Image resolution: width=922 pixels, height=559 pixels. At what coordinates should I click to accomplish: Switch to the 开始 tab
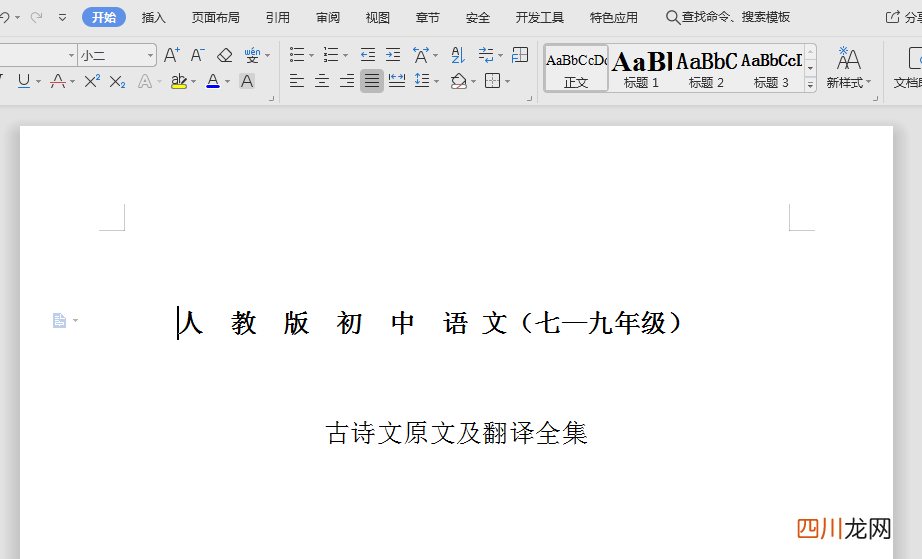point(104,18)
